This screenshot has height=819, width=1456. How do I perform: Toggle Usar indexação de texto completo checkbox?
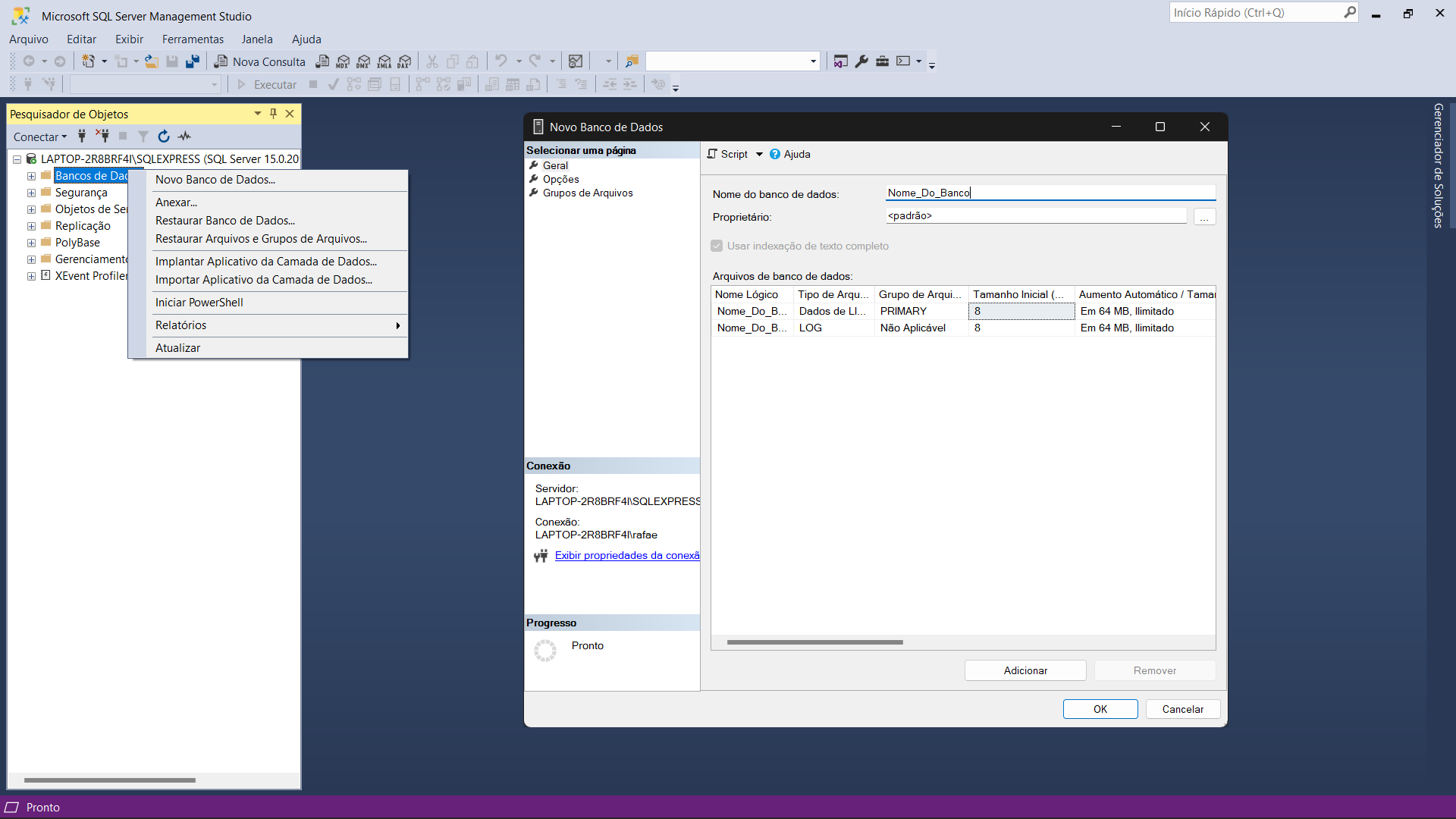717,246
